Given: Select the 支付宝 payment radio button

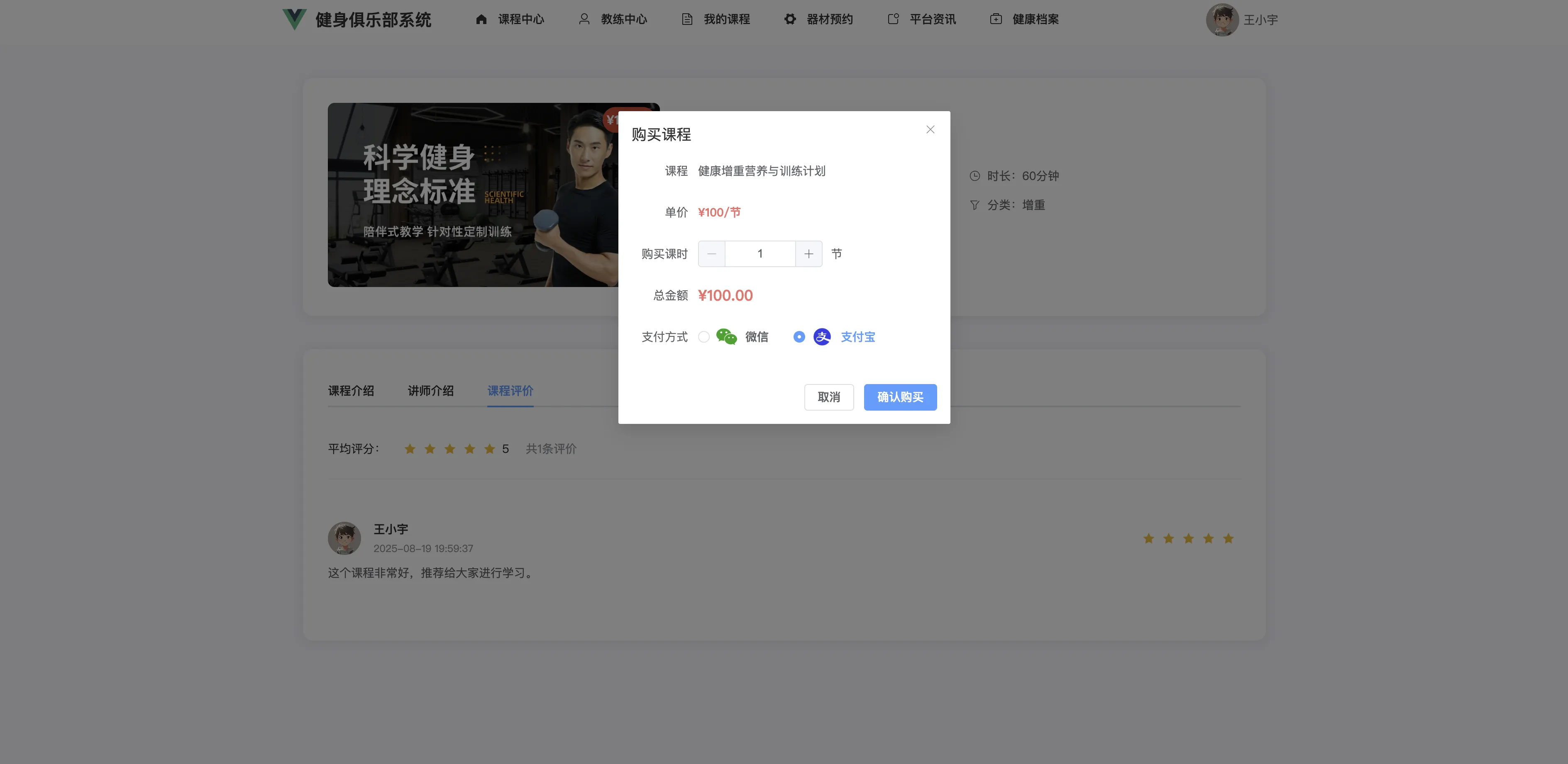Looking at the screenshot, I should [x=799, y=336].
